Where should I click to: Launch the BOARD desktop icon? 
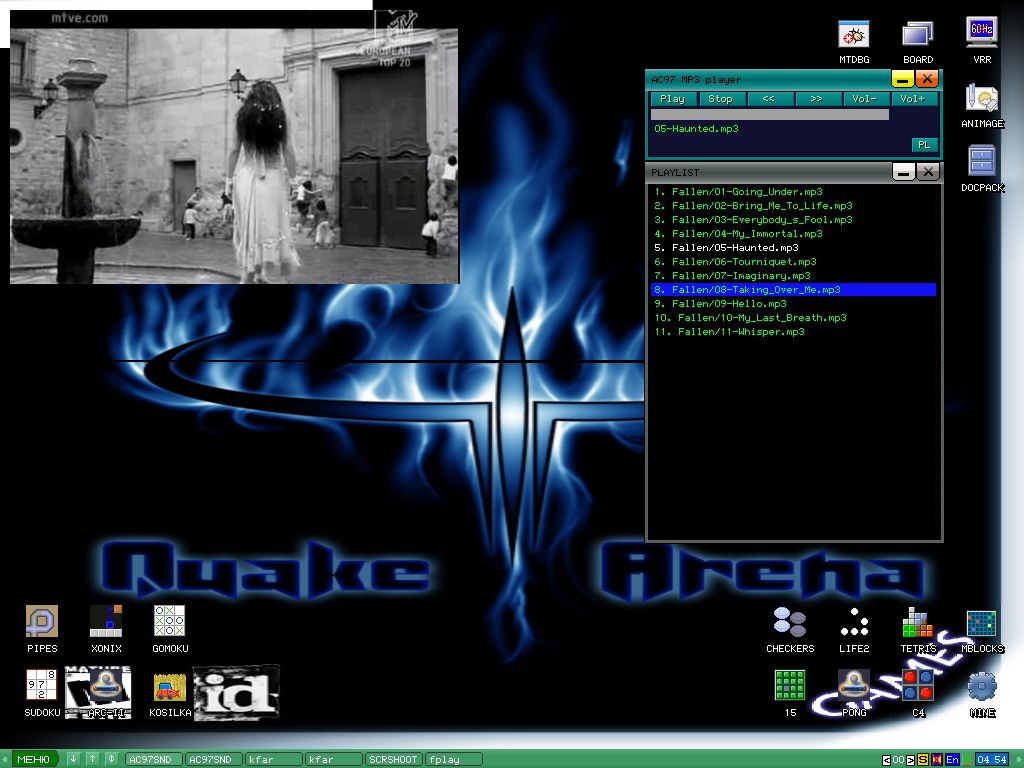pos(917,35)
